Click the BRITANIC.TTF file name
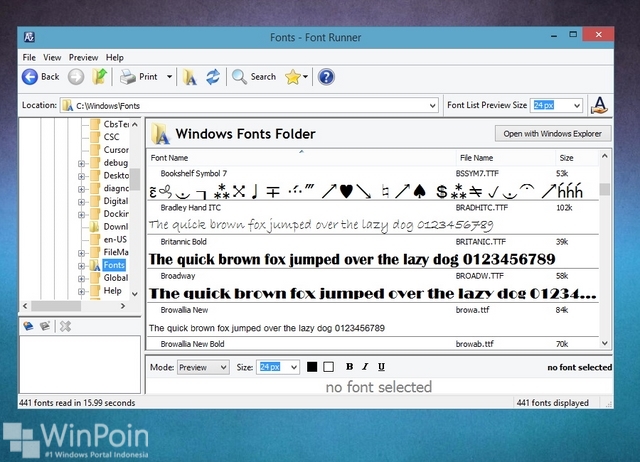 pos(480,242)
